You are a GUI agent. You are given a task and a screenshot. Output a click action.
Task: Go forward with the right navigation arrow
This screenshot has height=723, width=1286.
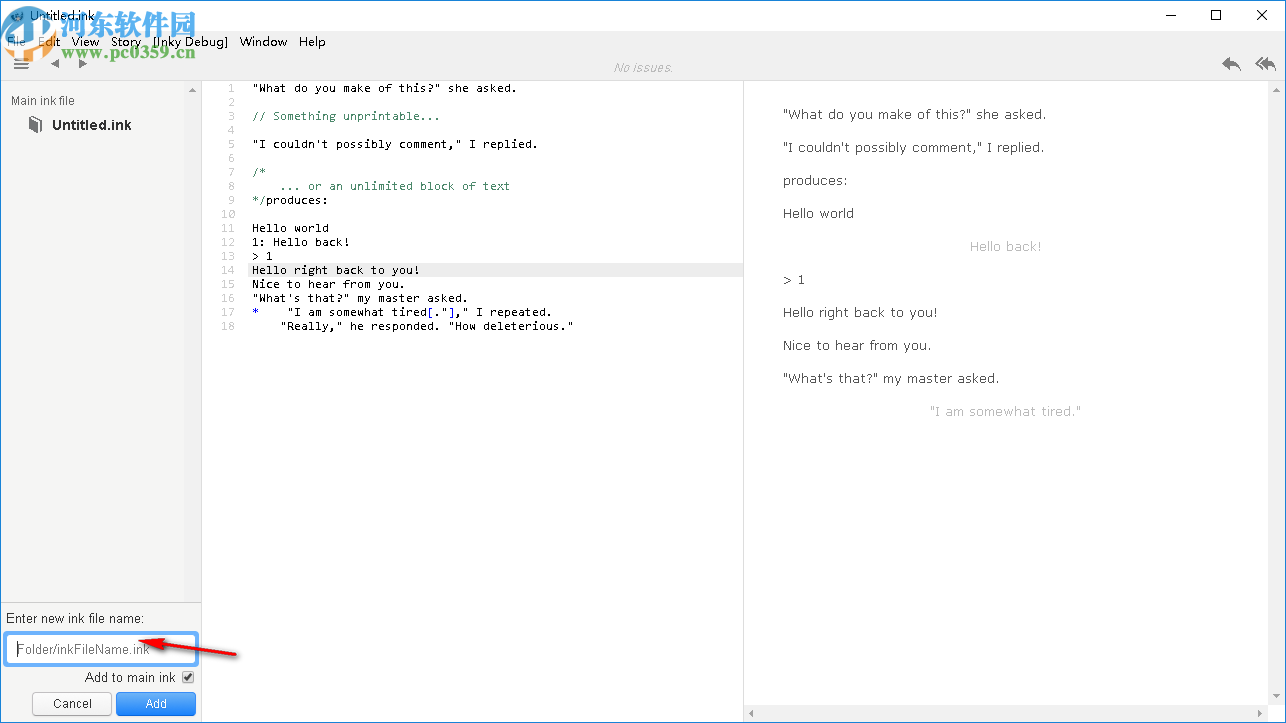click(83, 64)
